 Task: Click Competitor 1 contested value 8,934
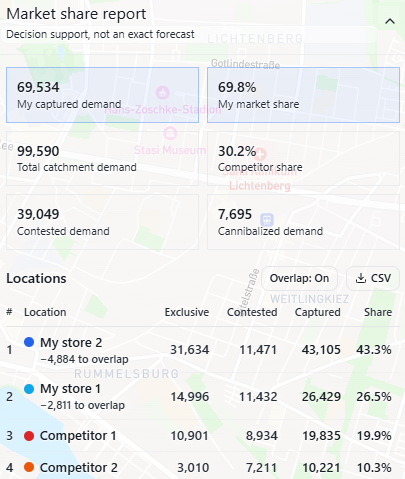click(262, 436)
